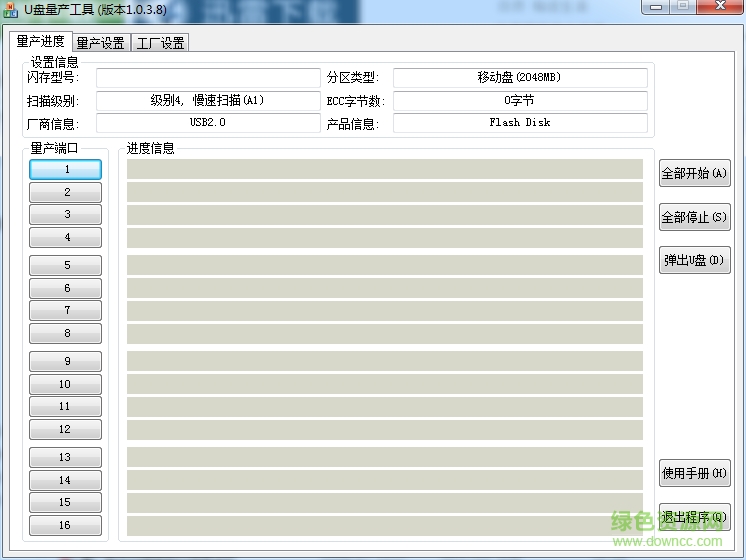Click the 扫描级别 field showing 级别4
This screenshot has width=746, height=560.
point(208,101)
